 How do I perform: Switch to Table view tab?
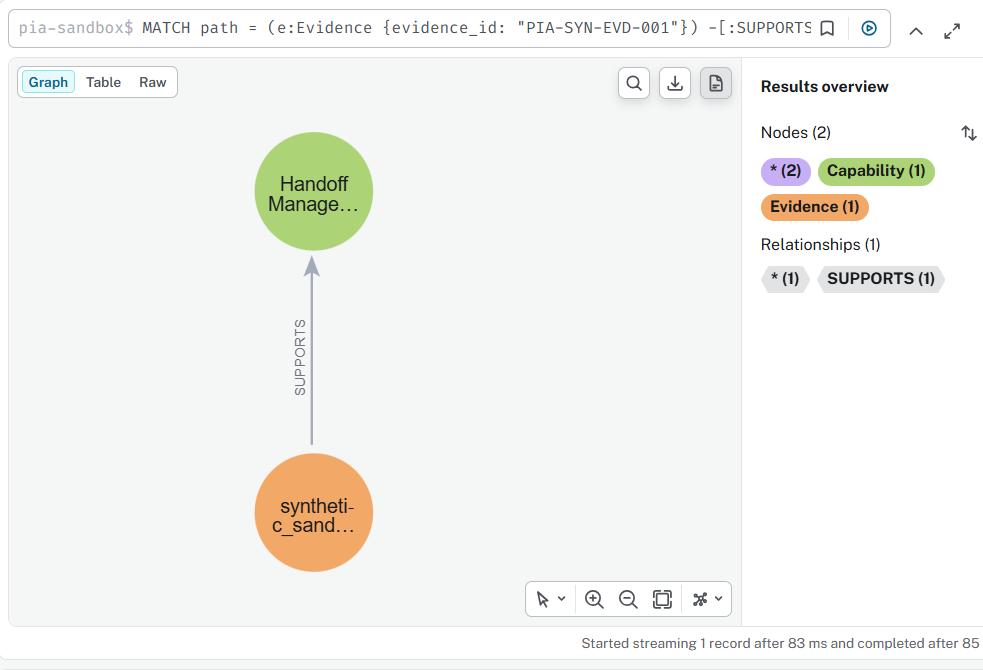103,82
